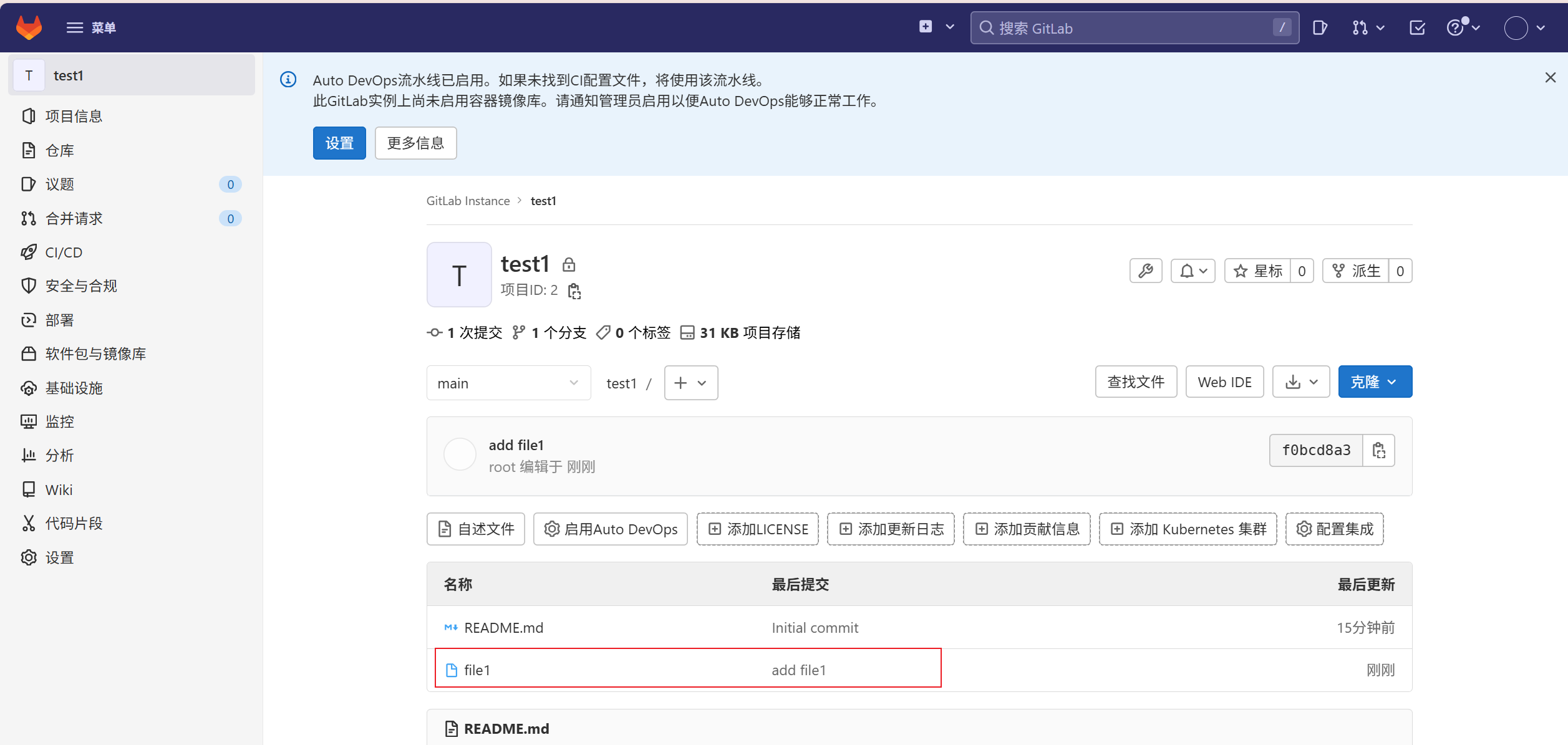The height and width of the screenshot is (745, 1568).
Task: Expand the download source code dropdown
Action: [1301, 382]
